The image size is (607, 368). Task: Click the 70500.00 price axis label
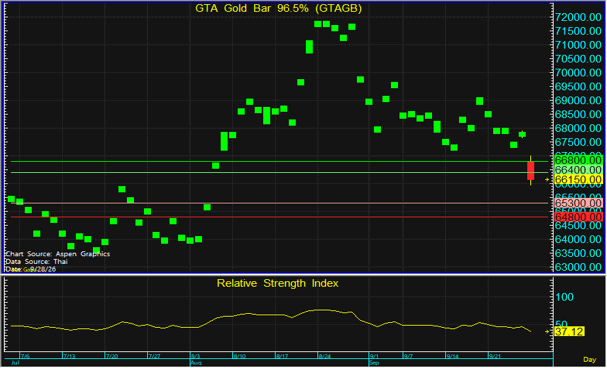click(x=578, y=59)
